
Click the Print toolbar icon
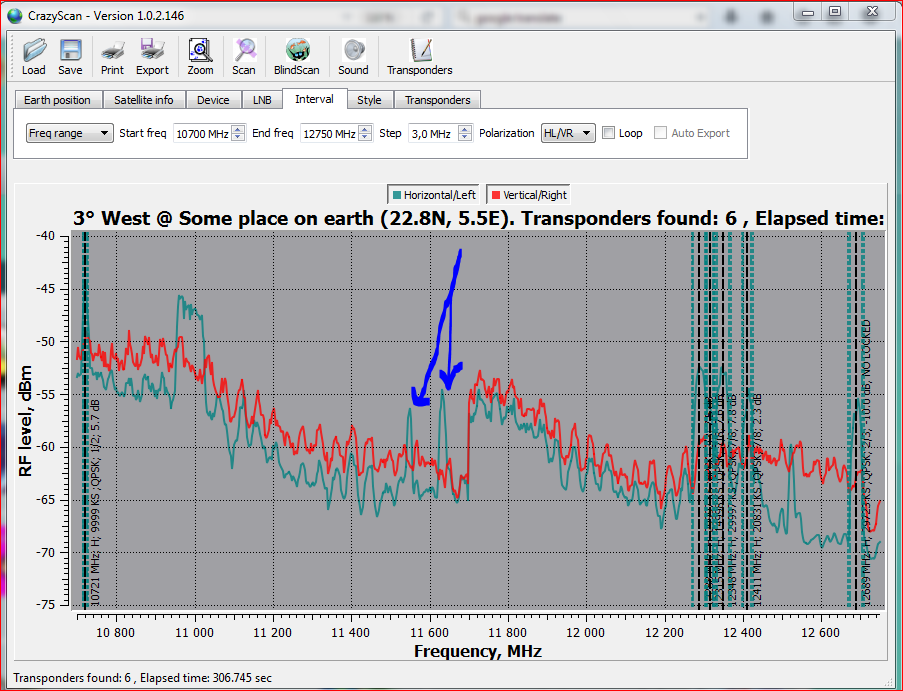(113, 56)
